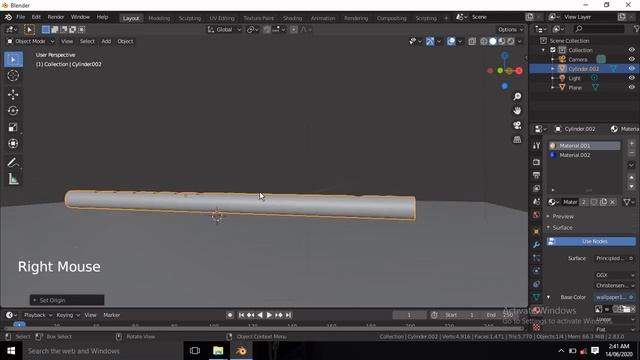Play the animation forward
The image size is (640, 360).
(269, 315)
